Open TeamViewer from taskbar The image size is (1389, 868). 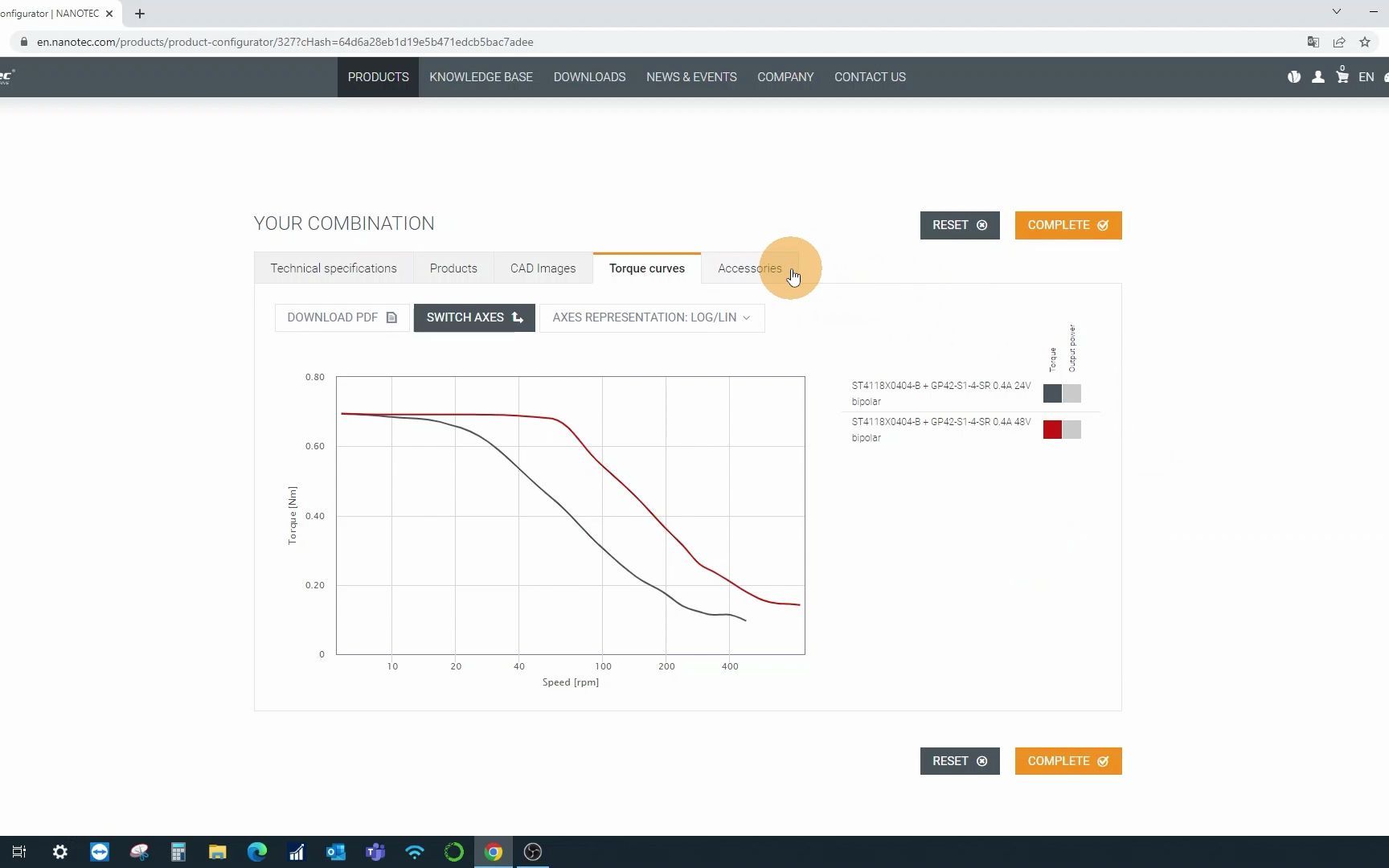coord(100,852)
